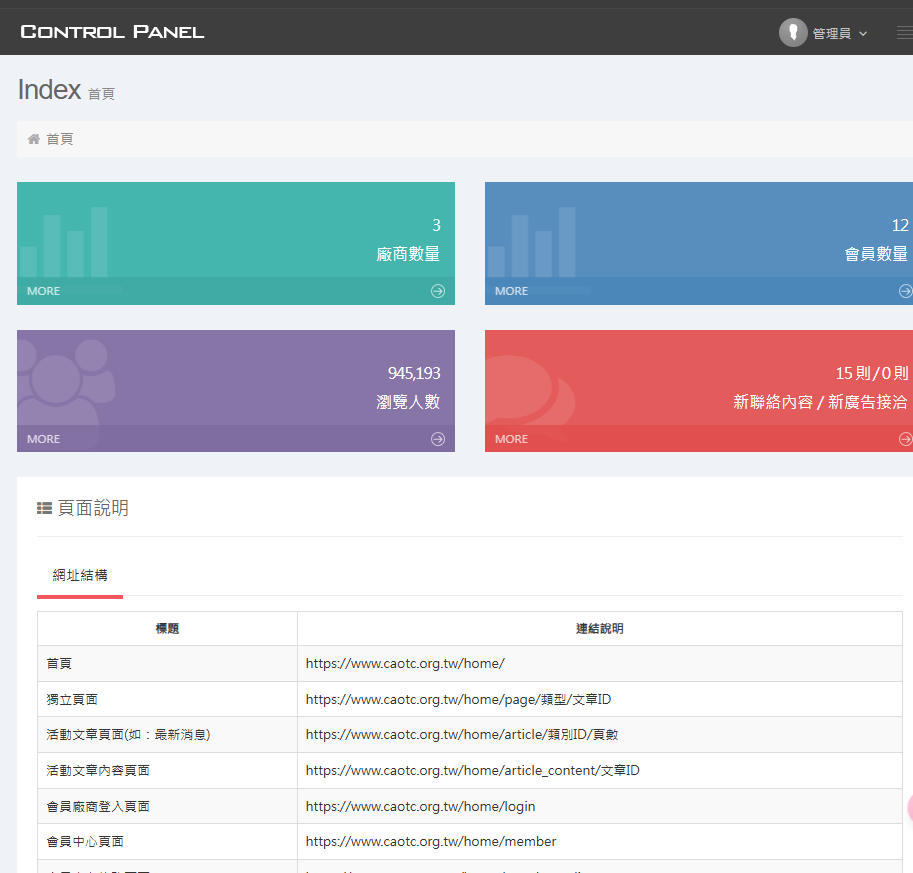913x873 pixels.
Task: Click the 會員廠商登入頁面 row title
Action: point(98,807)
